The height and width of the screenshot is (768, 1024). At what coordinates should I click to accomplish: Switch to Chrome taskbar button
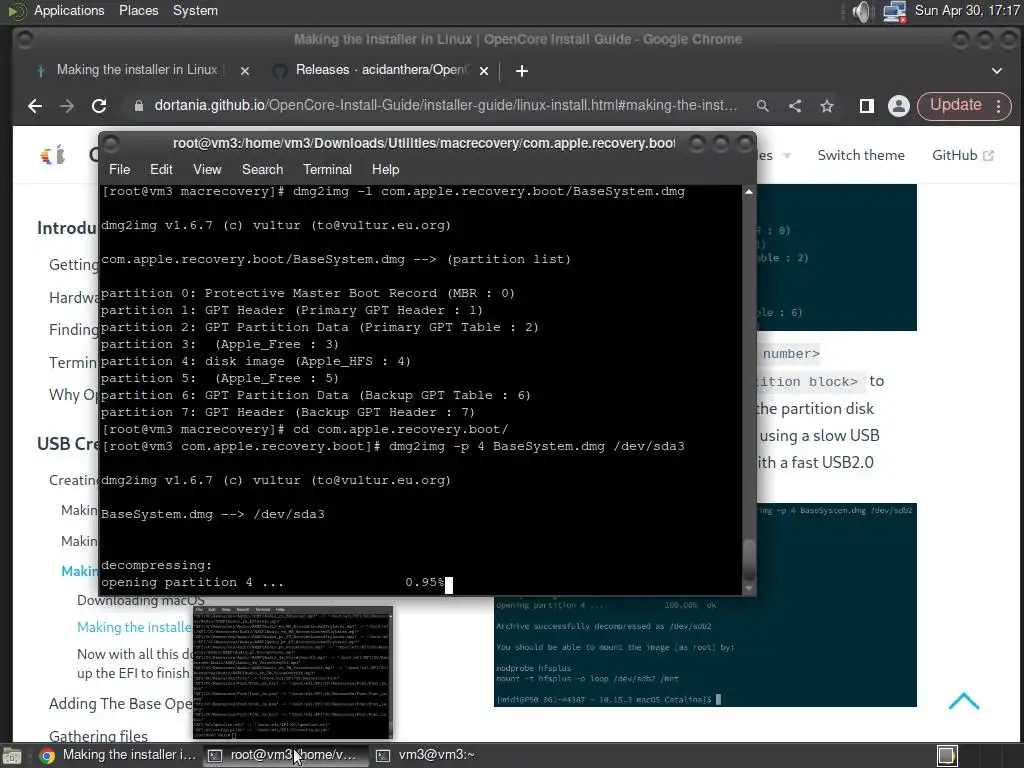click(x=118, y=755)
